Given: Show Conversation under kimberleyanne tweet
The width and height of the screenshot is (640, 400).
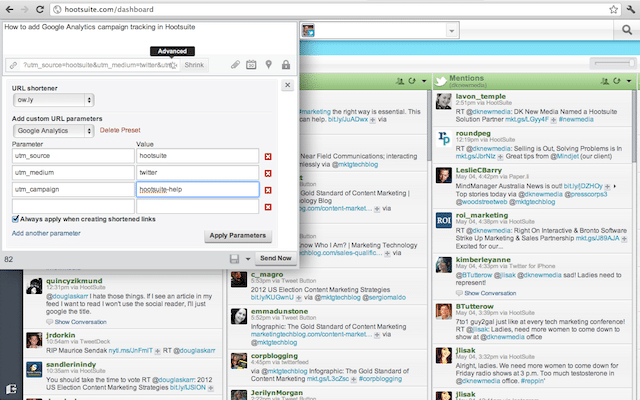Looking at the screenshot, I should tap(490, 293).
